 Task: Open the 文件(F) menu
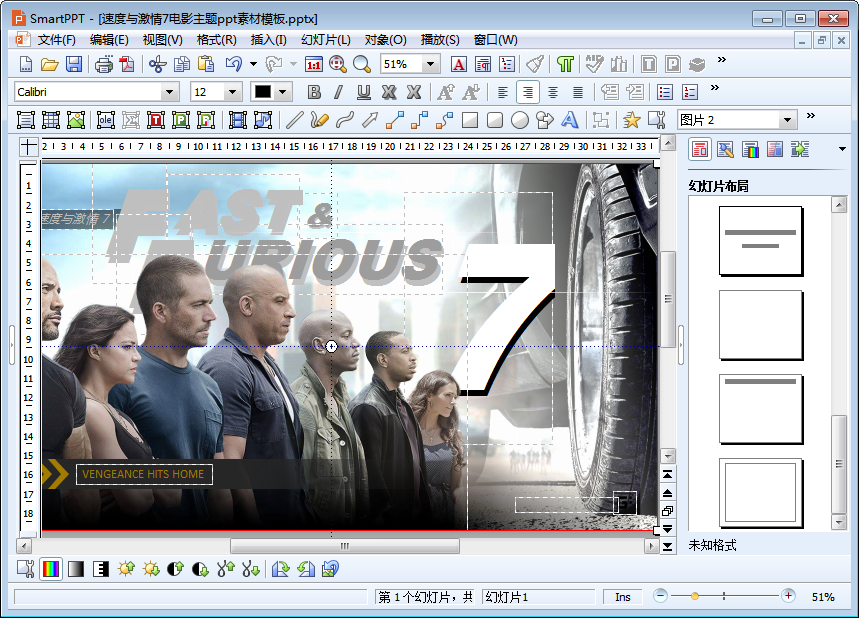click(56, 40)
